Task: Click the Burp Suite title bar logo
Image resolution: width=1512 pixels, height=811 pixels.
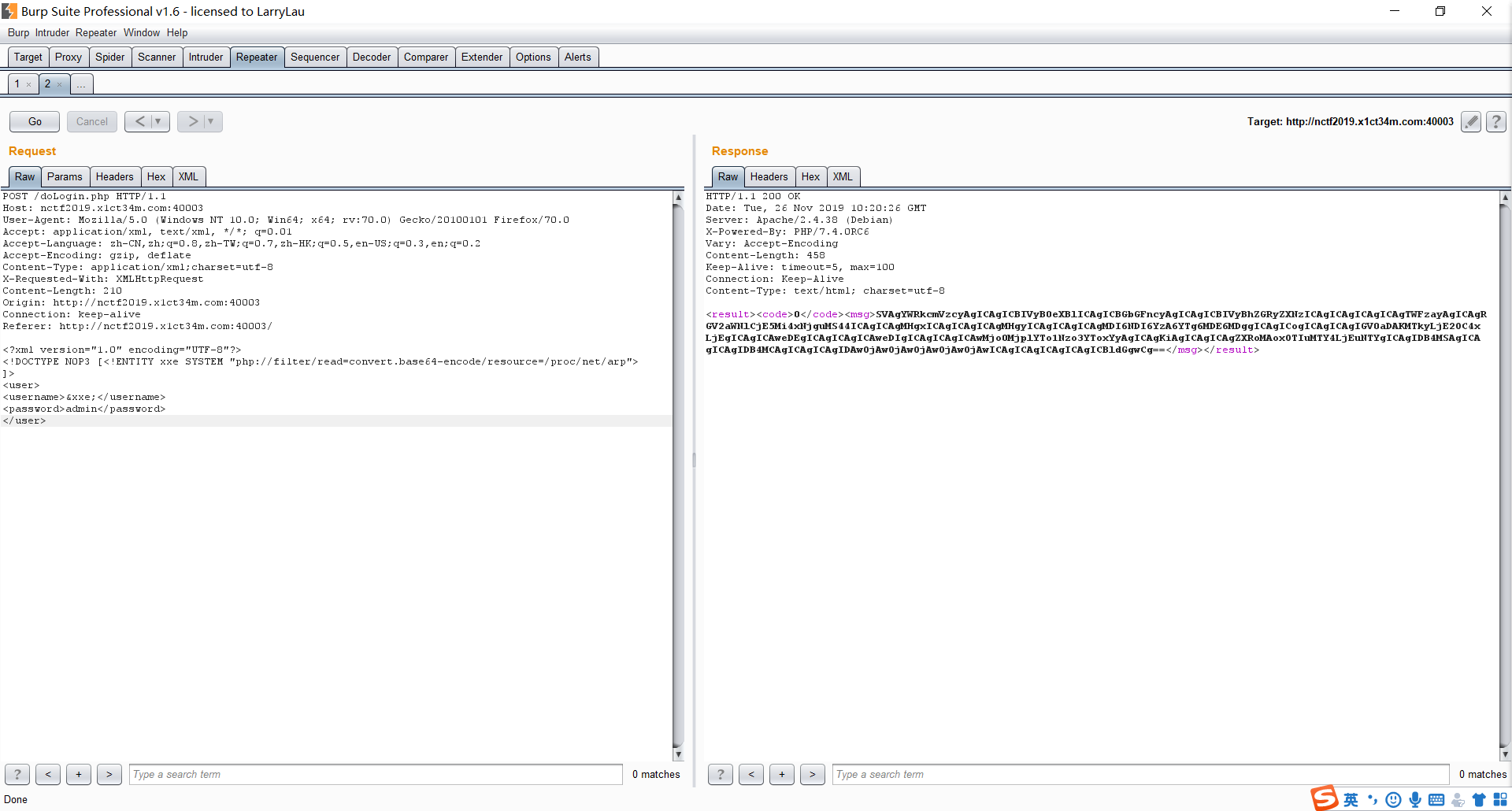Action: [x=9, y=11]
